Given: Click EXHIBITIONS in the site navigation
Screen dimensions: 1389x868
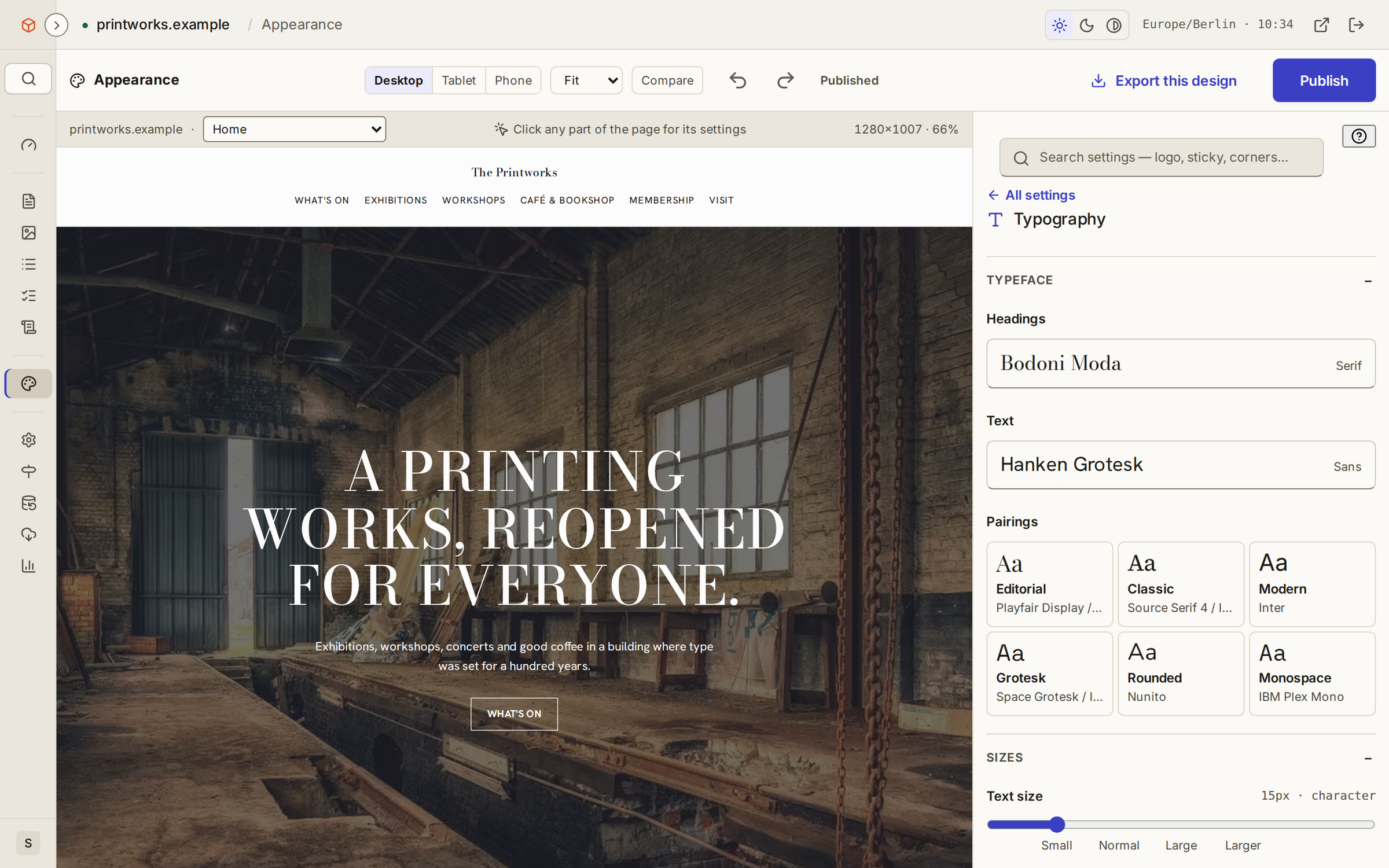Looking at the screenshot, I should click(x=396, y=200).
